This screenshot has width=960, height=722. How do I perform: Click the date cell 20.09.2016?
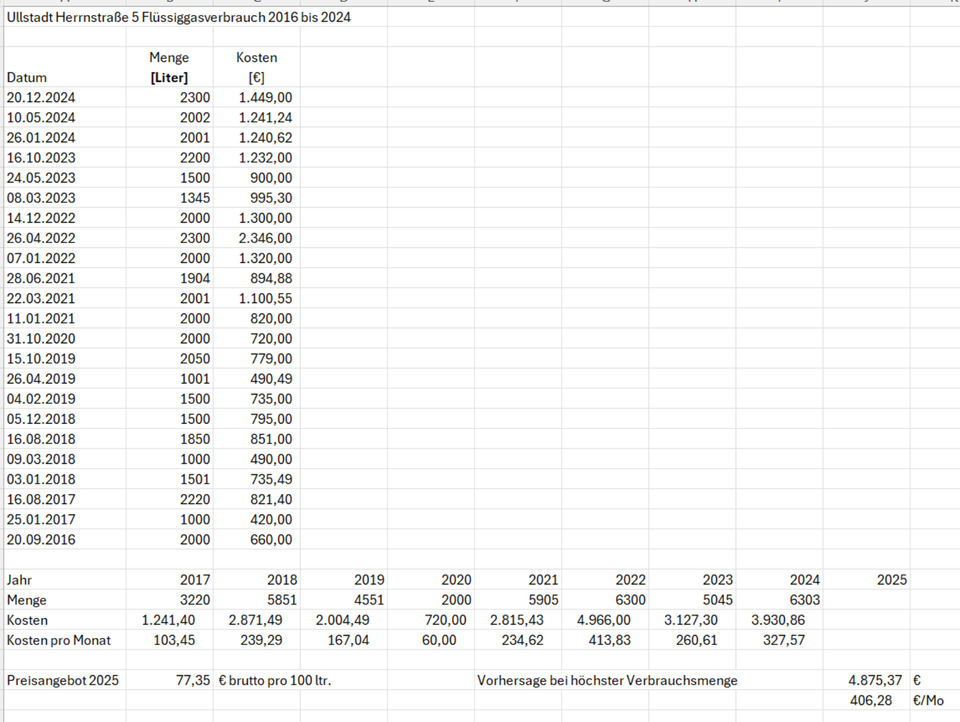41,539
